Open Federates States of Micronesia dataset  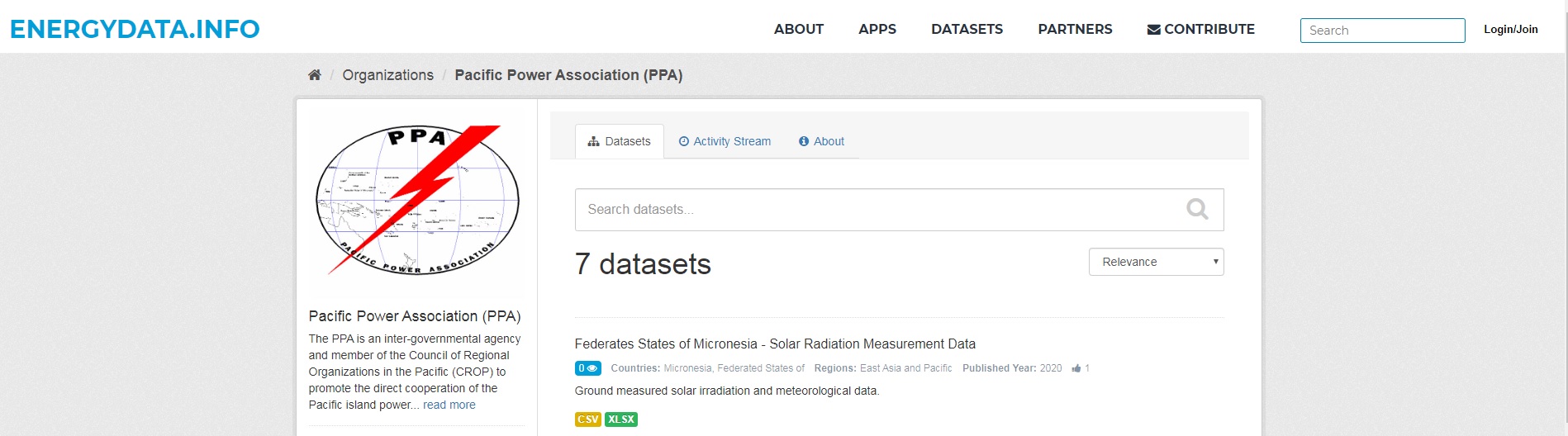tap(775, 344)
